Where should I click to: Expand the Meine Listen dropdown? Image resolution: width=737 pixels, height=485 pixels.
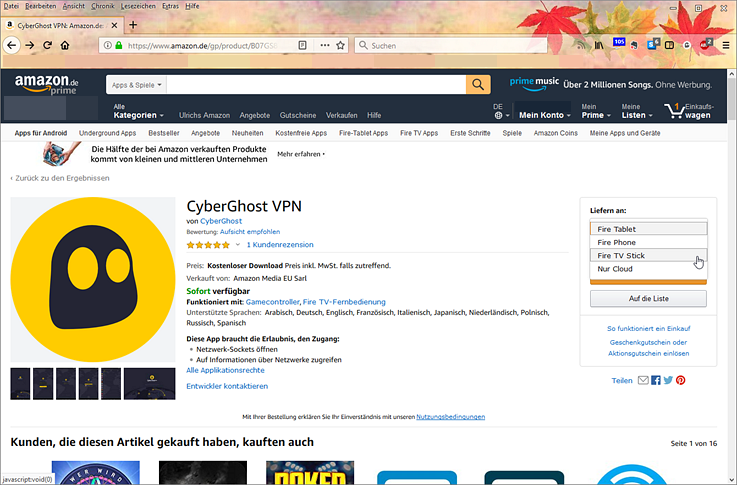(637, 111)
